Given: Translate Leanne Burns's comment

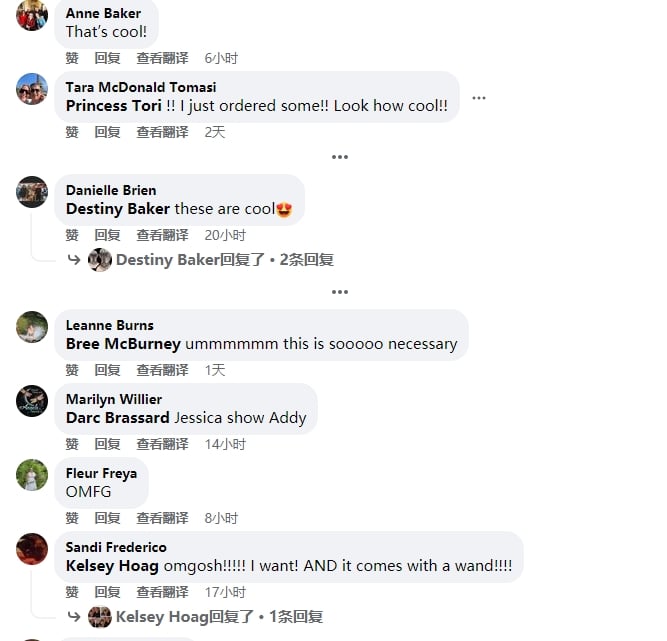Looking at the screenshot, I should coord(162,370).
